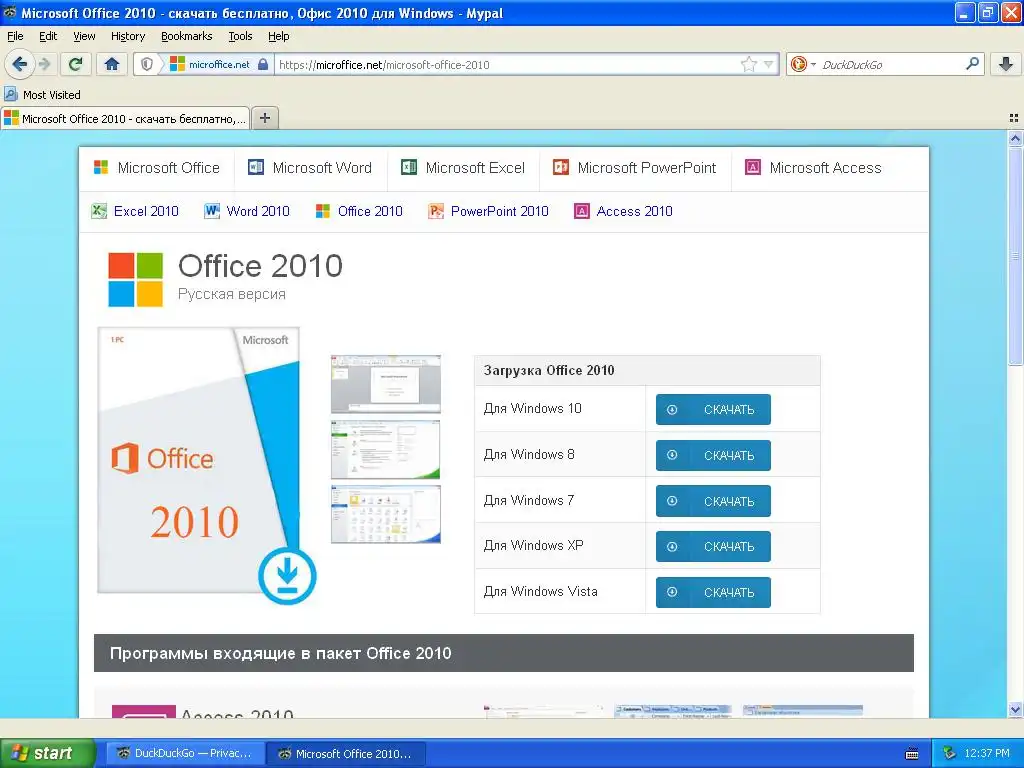Open the list all tabs button
Image resolution: width=1024 pixels, height=768 pixels.
coord(1014,118)
